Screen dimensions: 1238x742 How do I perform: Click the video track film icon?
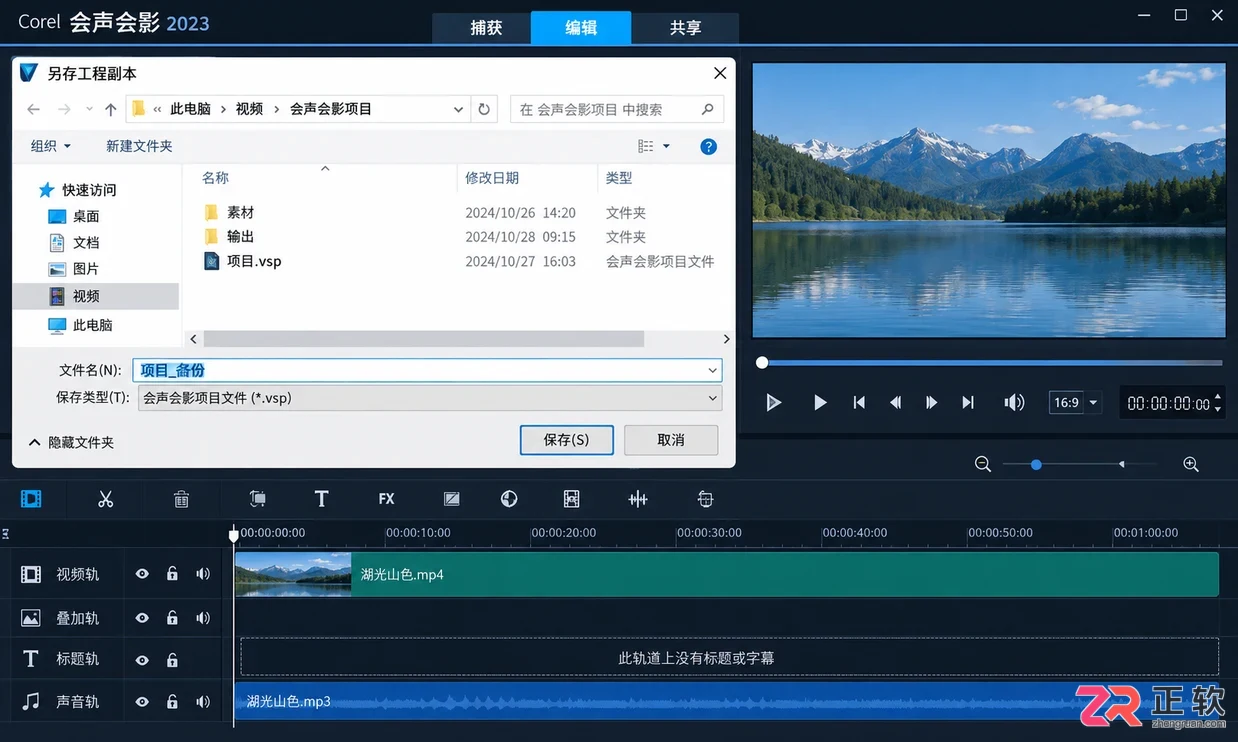pos(31,574)
